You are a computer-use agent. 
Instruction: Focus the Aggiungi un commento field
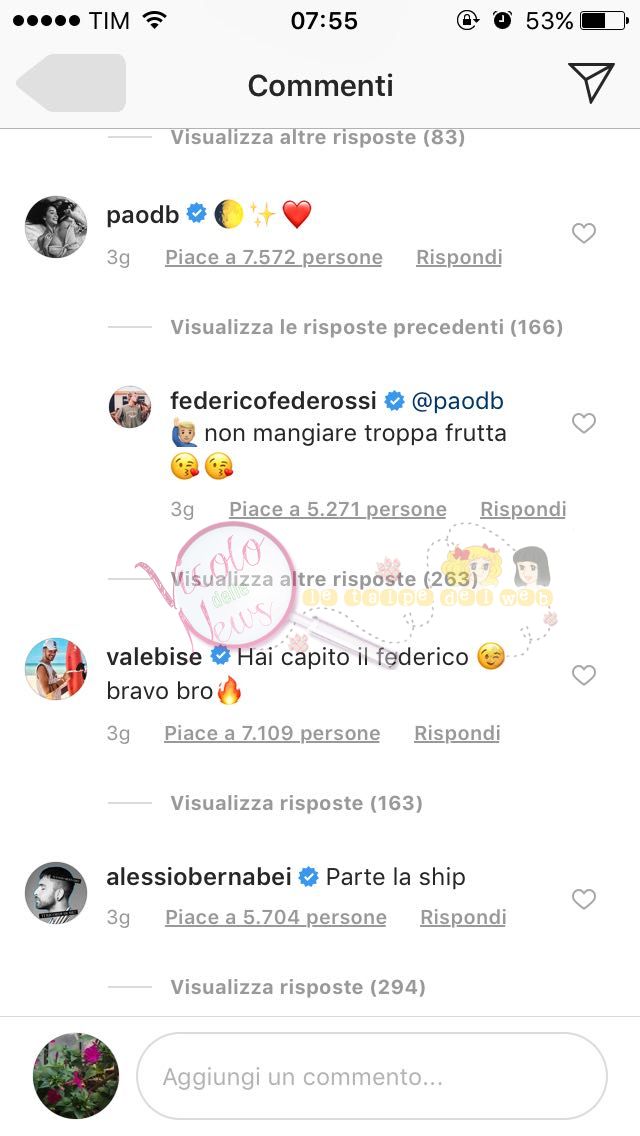click(372, 1077)
